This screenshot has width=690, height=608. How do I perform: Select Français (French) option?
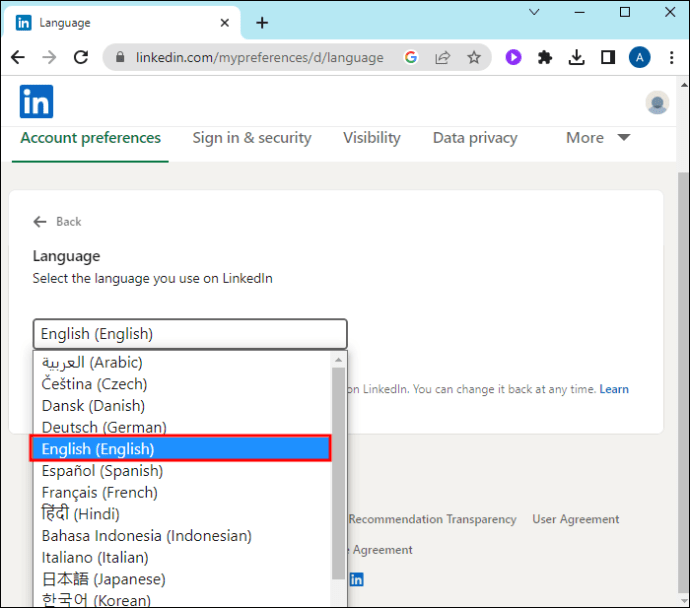(183, 493)
